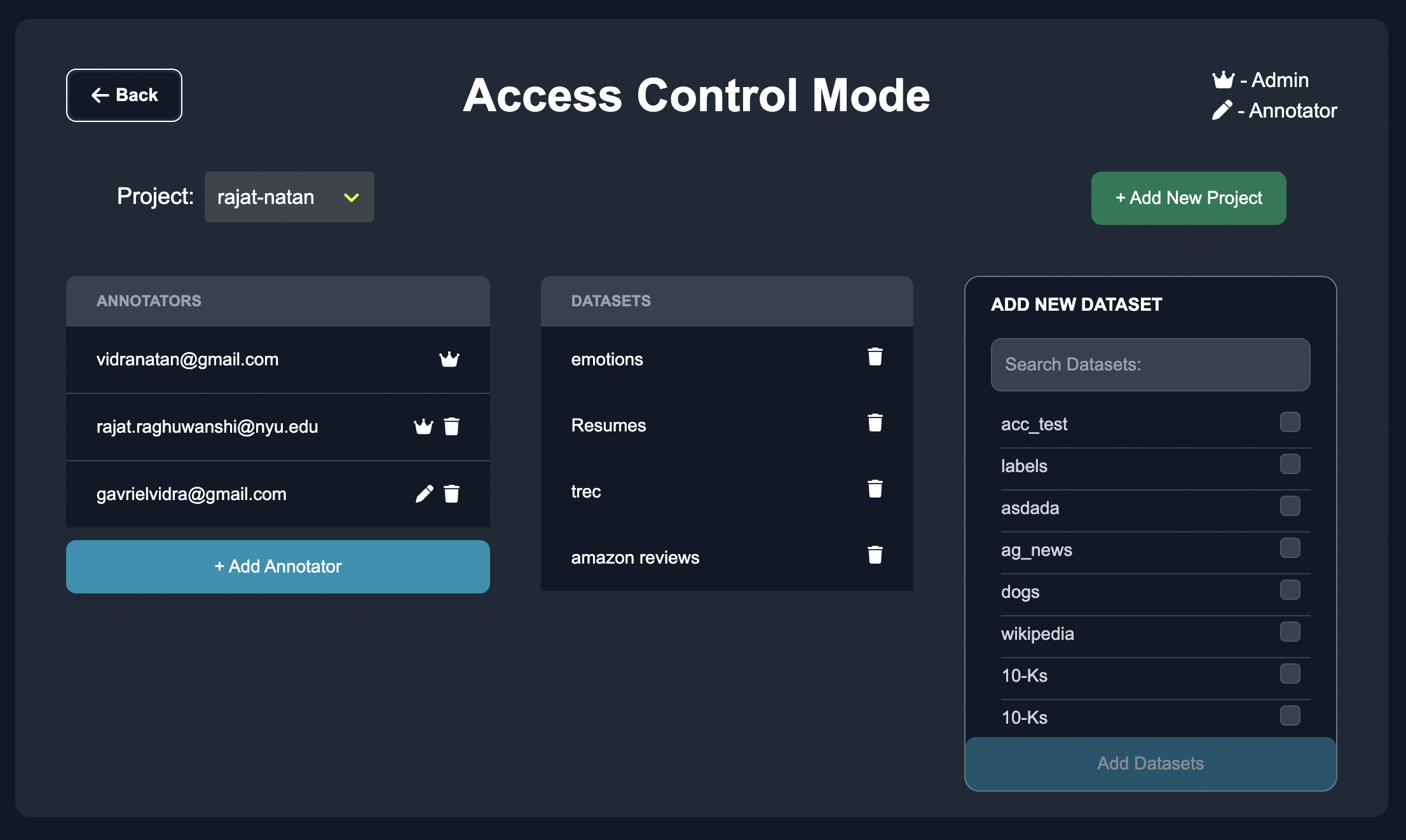Trash the amazon reviews dataset
The height and width of the screenshot is (840, 1406).
click(x=875, y=555)
